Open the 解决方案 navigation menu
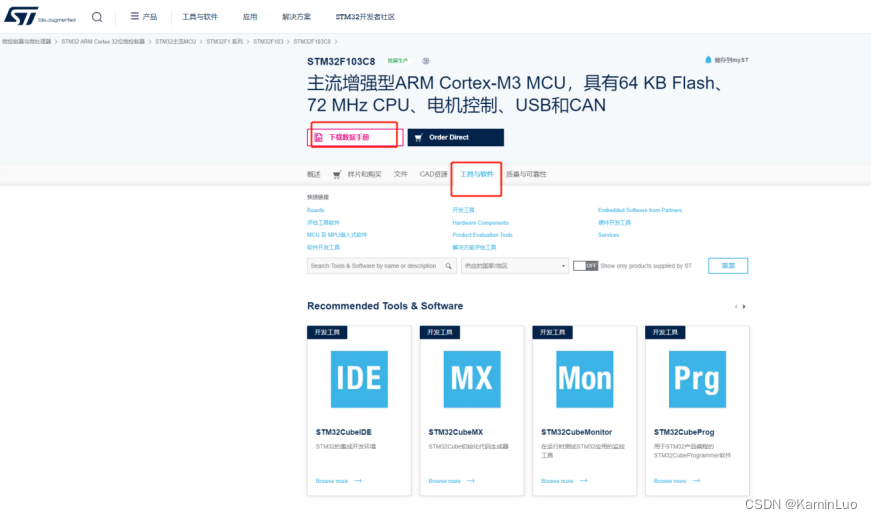The image size is (872, 519). point(296,17)
